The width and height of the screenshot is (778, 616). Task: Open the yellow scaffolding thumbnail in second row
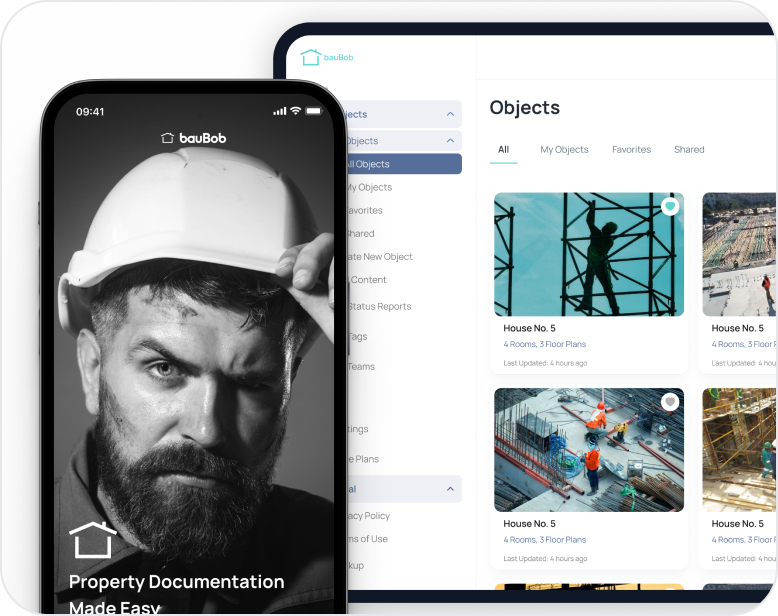click(739, 450)
